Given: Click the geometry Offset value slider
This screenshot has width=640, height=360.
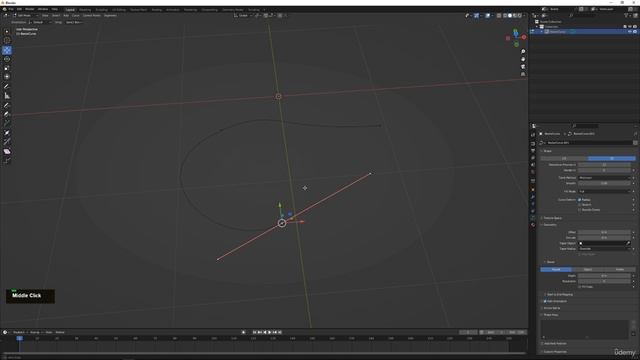Looking at the screenshot, I should click(604, 232).
